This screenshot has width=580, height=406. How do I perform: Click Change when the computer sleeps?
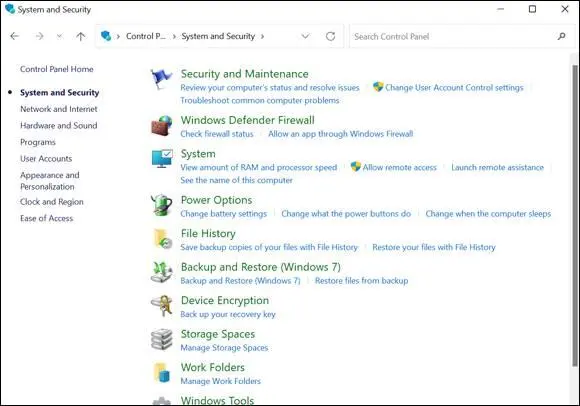(x=488, y=214)
